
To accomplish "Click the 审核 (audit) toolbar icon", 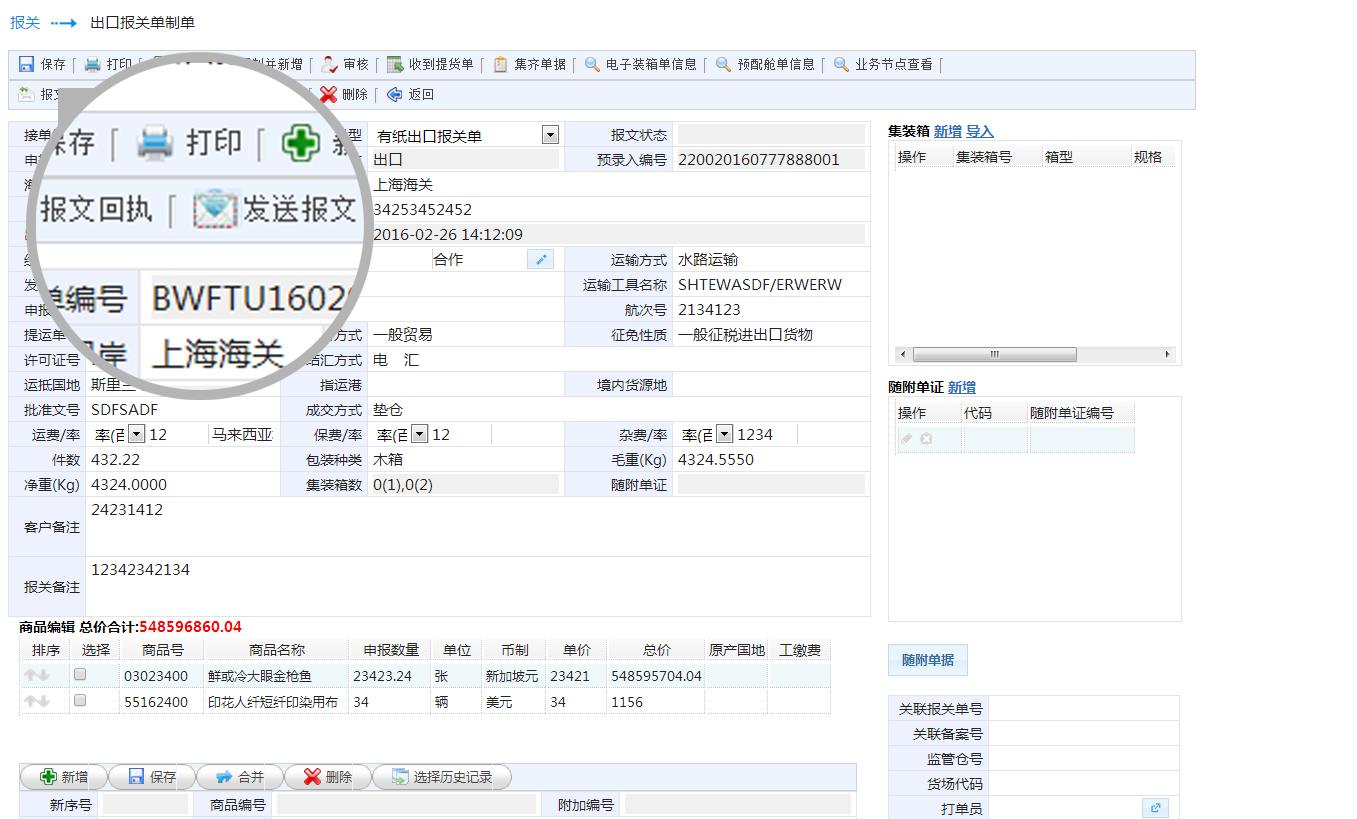I will [x=330, y=65].
